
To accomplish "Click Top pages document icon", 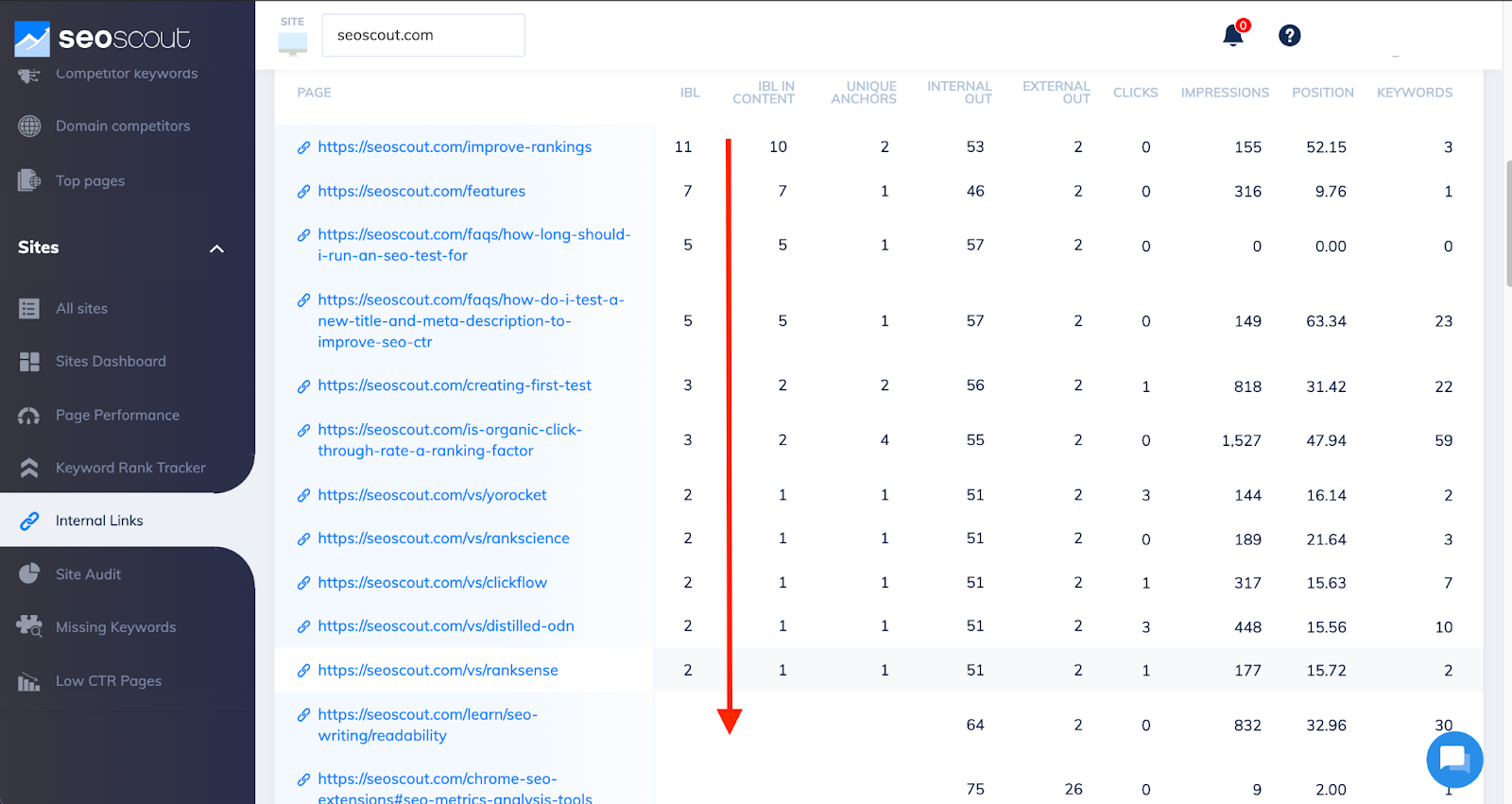I will [x=29, y=180].
